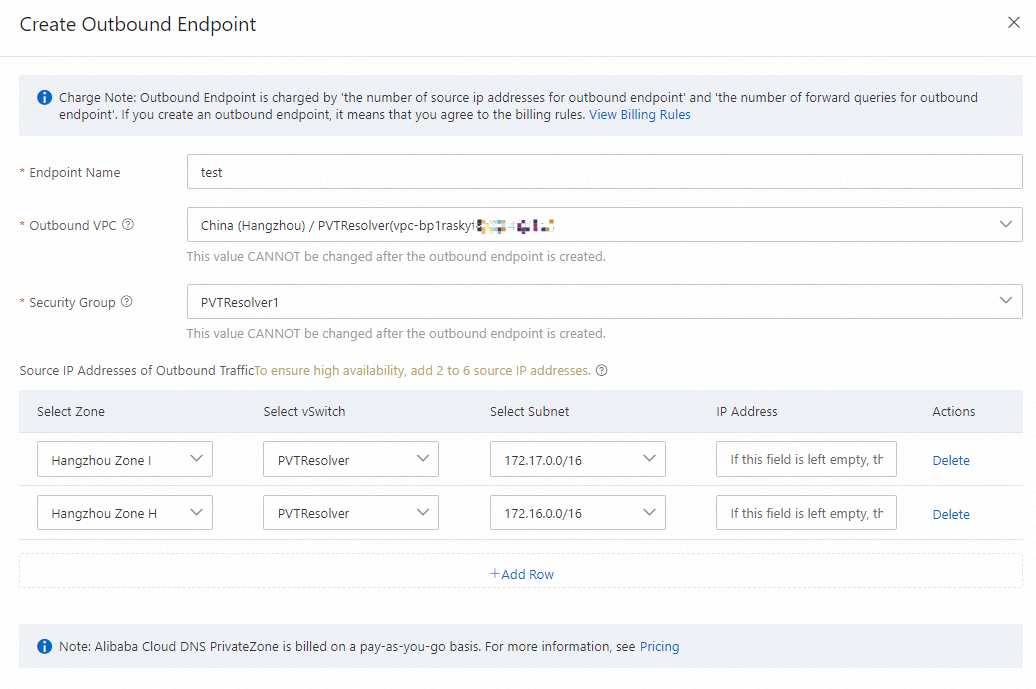Click the help icon next to Outbound VPC

[x=128, y=225]
